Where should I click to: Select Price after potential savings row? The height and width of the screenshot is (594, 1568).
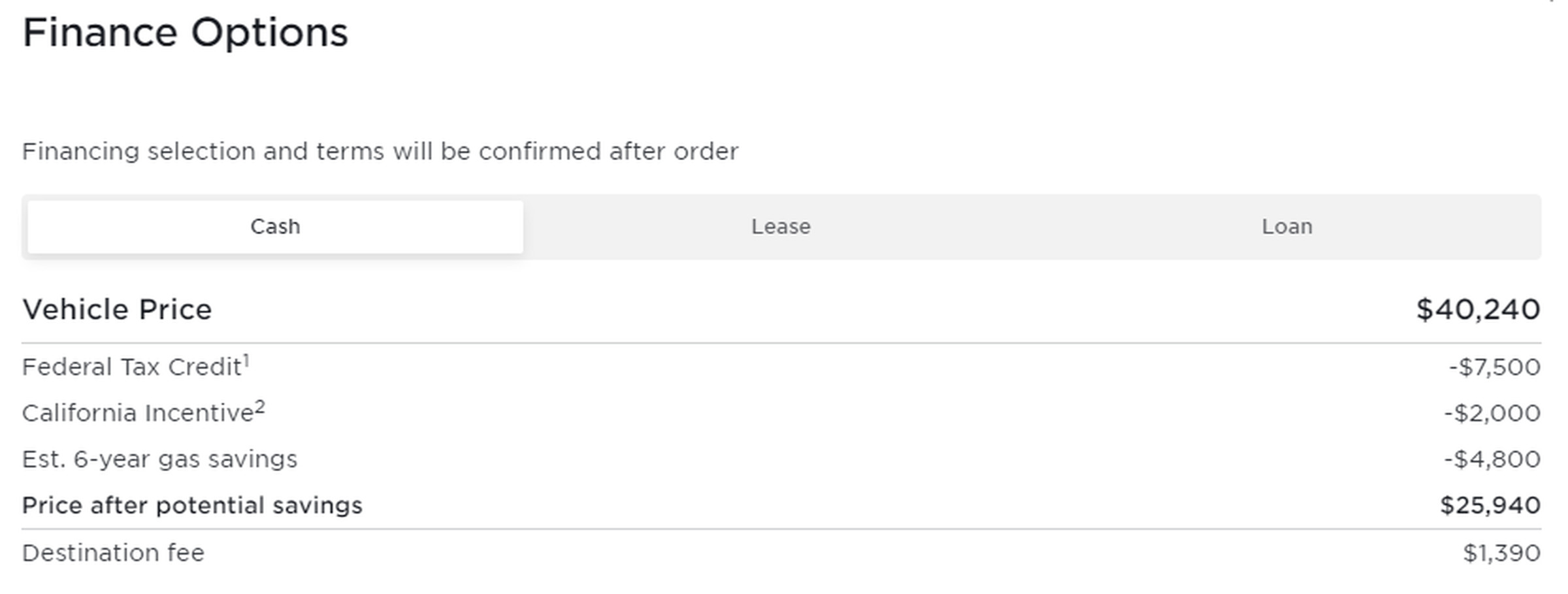(x=192, y=504)
